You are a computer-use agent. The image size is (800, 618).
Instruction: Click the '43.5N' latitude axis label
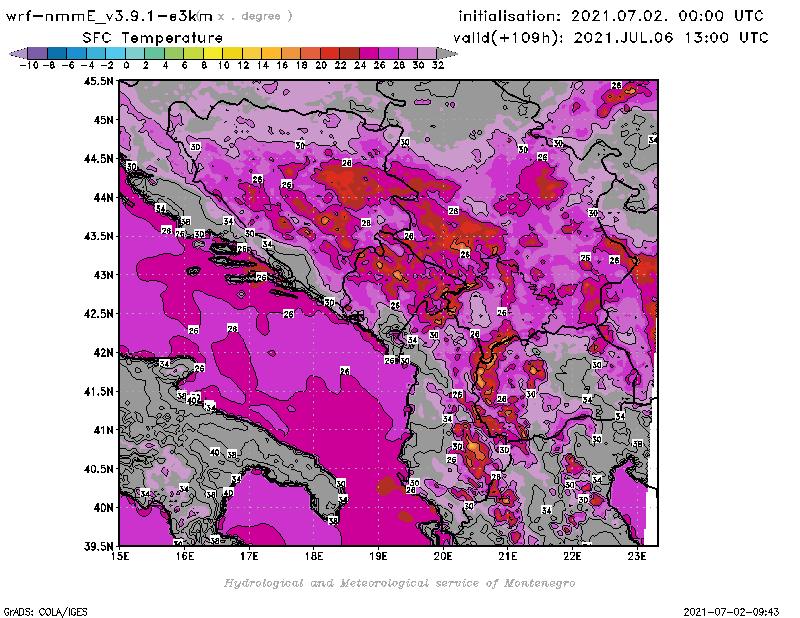click(x=98, y=236)
